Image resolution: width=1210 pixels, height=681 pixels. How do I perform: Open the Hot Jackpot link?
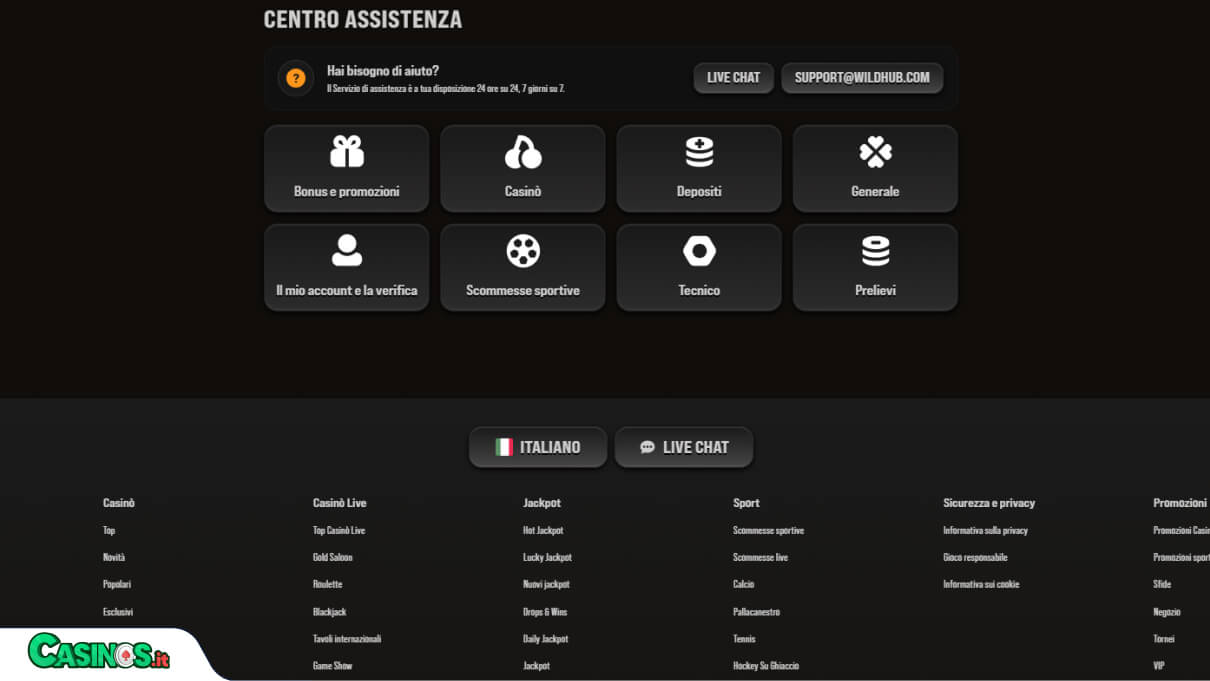(543, 530)
